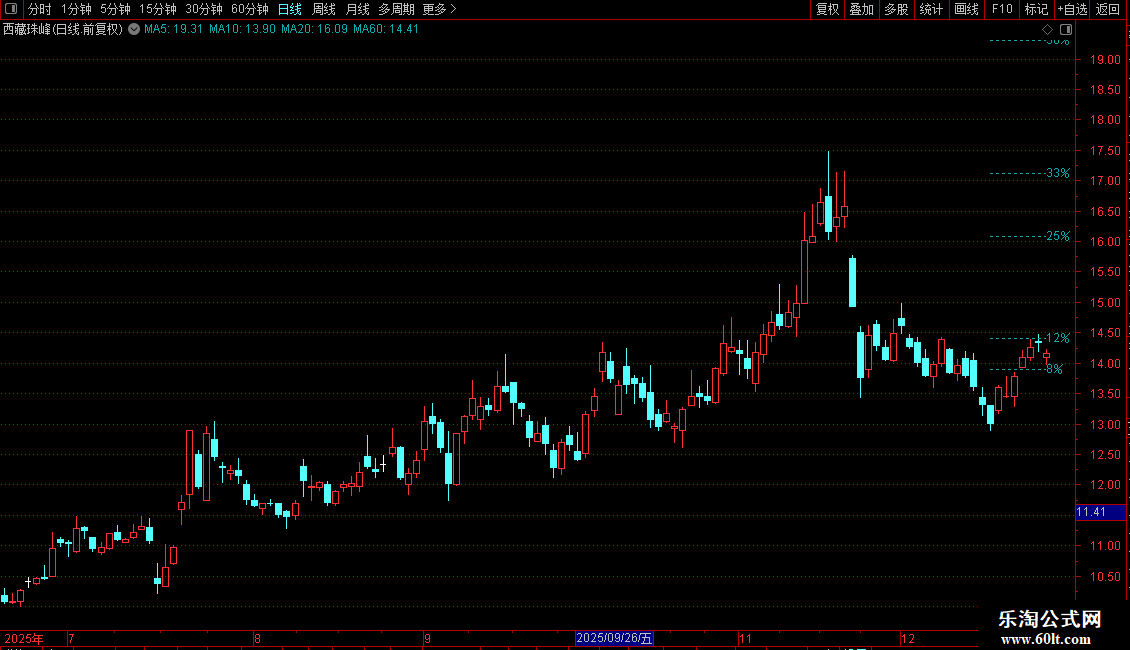
Task: Open F10 company info
Action: [x=1002, y=9]
